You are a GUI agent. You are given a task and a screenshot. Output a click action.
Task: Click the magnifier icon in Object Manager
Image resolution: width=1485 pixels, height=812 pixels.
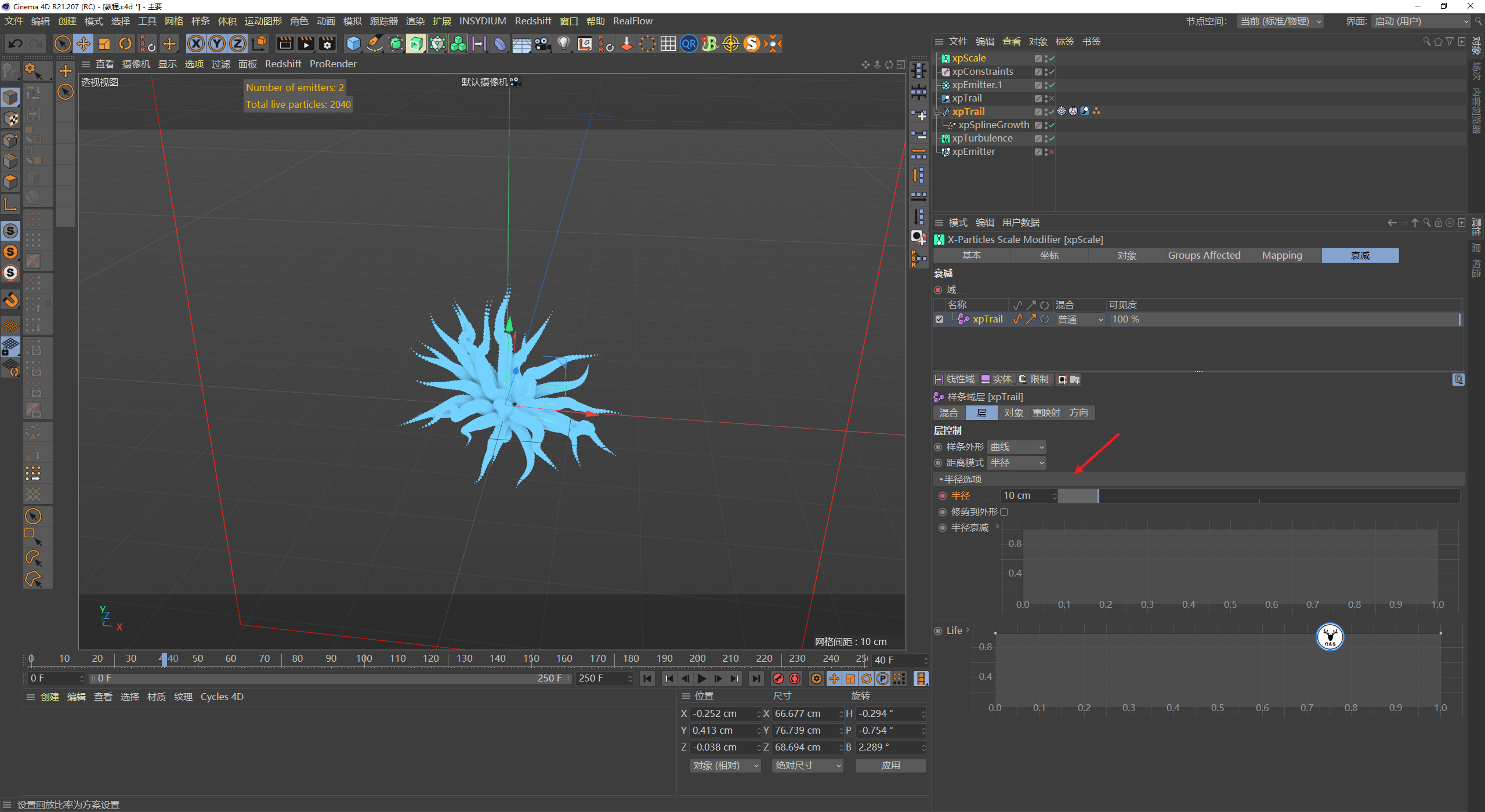(1426, 42)
